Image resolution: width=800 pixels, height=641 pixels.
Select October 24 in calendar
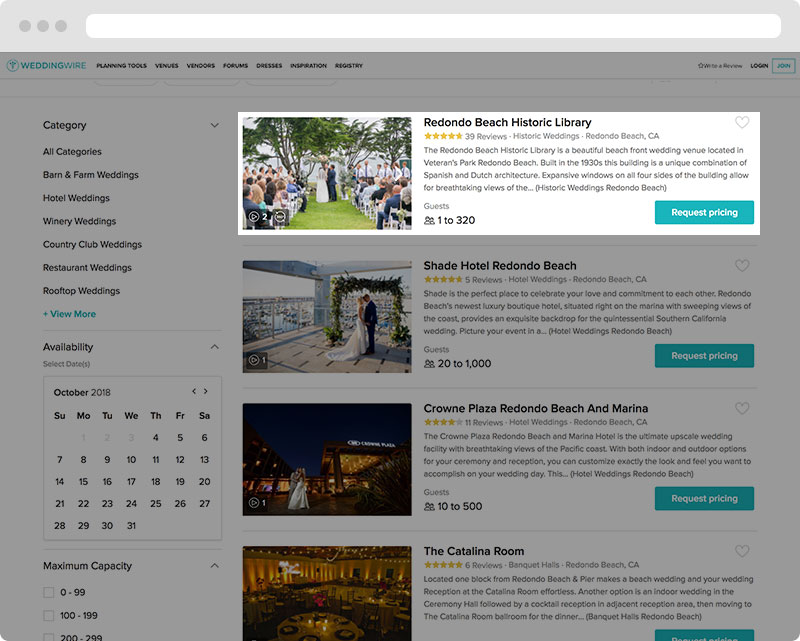click(131, 504)
